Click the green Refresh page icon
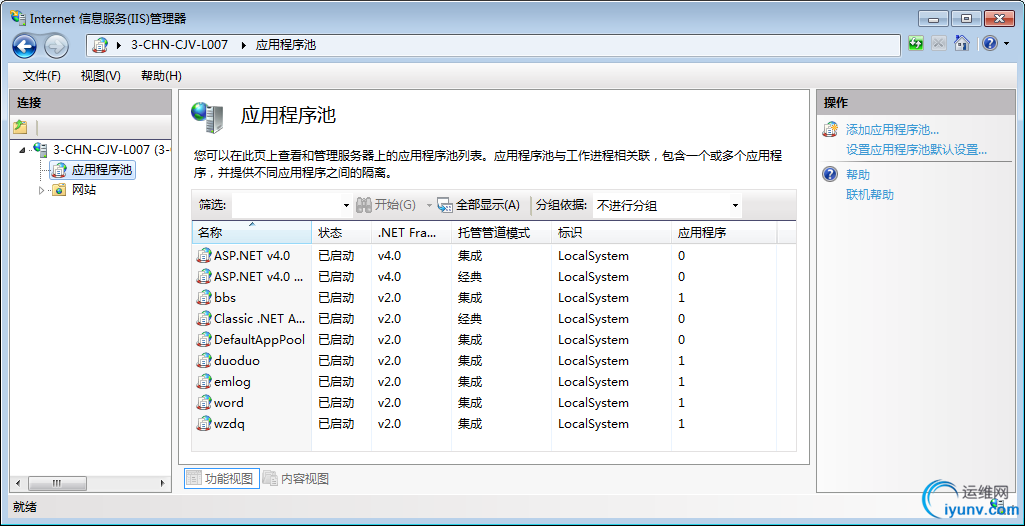This screenshot has height=526, width=1025. click(x=916, y=44)
